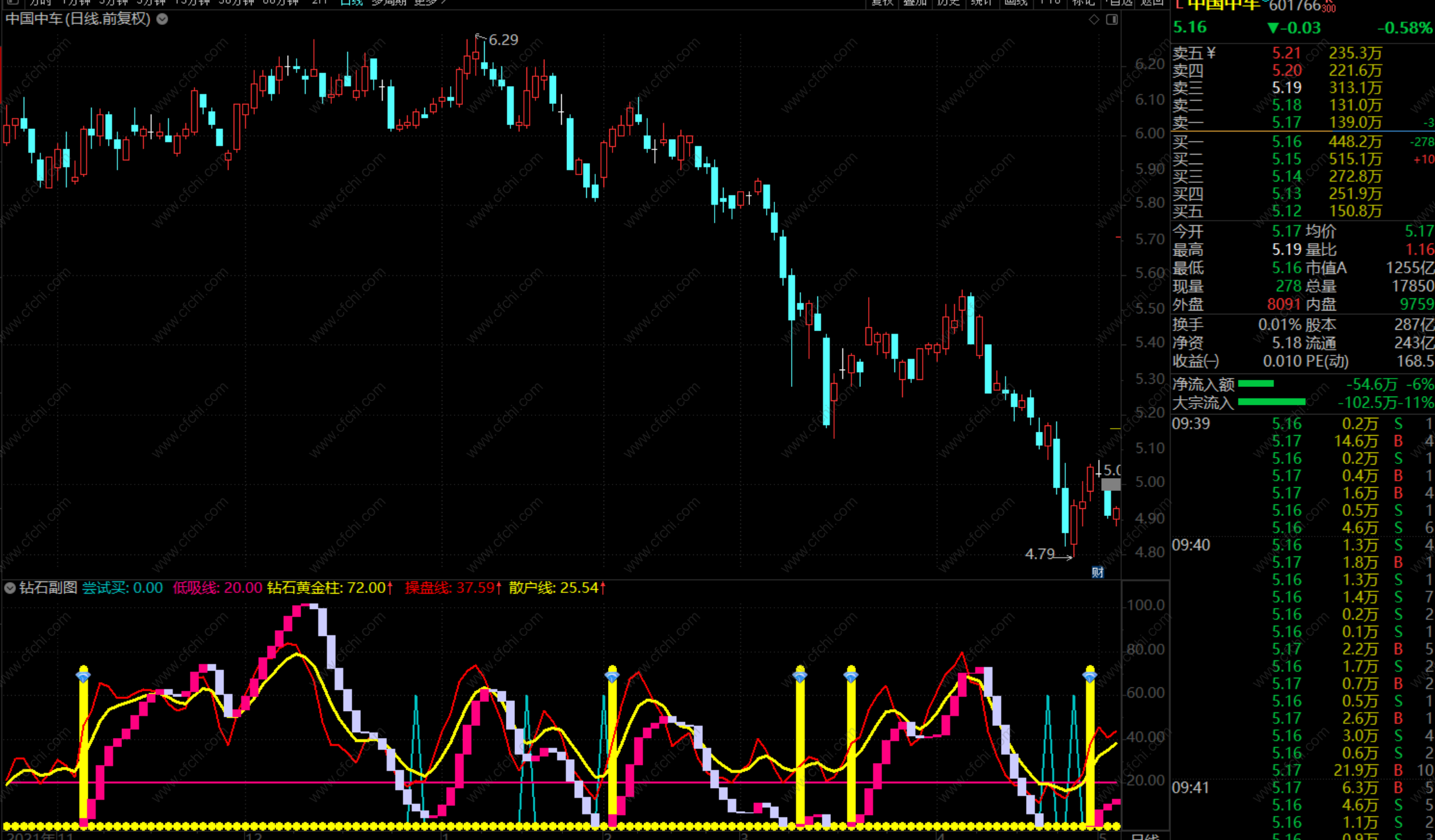This screenshot has width=1435, height=840.
Task: Click the 买一 5.16 bid price row
Action: click(1286, 142)
